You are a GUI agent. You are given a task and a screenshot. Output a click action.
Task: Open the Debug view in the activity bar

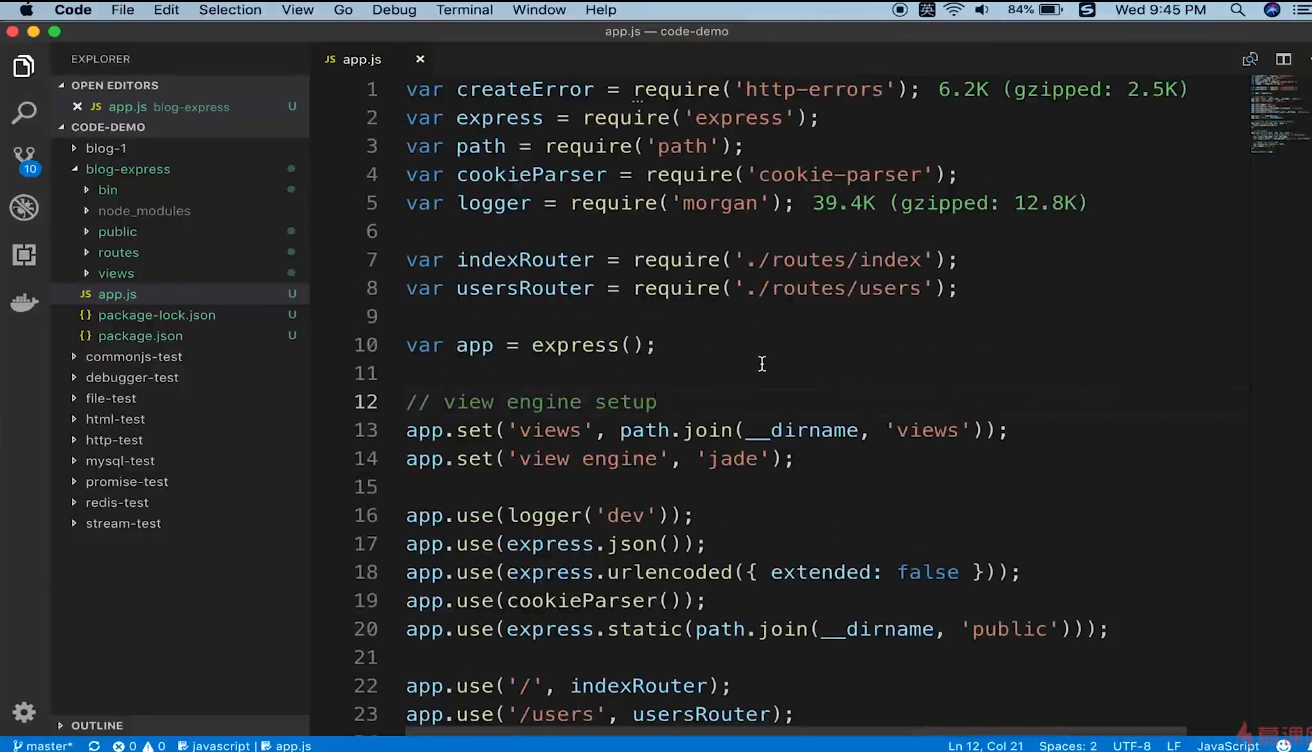(x=24, y=207)
